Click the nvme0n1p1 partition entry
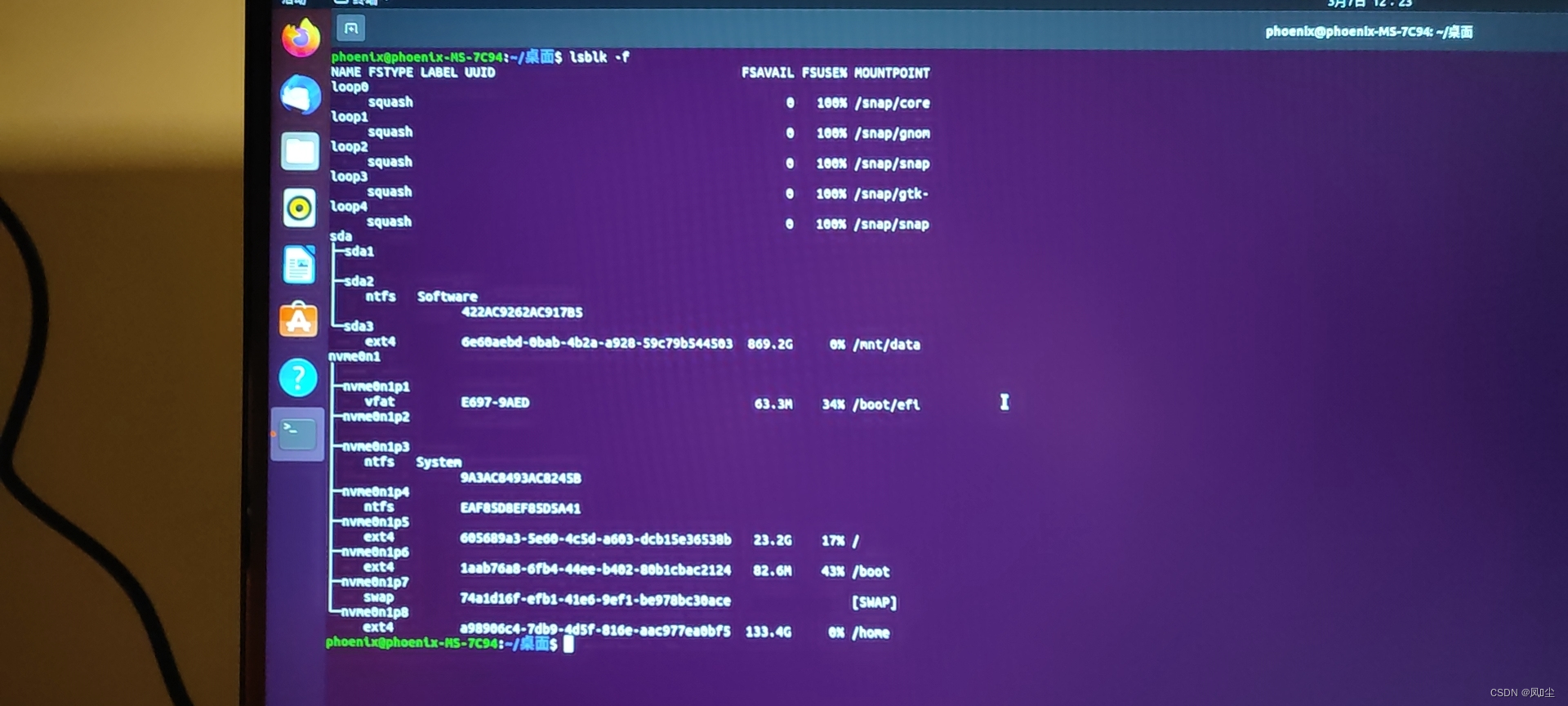Screen dimensions: 1568x706 (x=376, y=387)
